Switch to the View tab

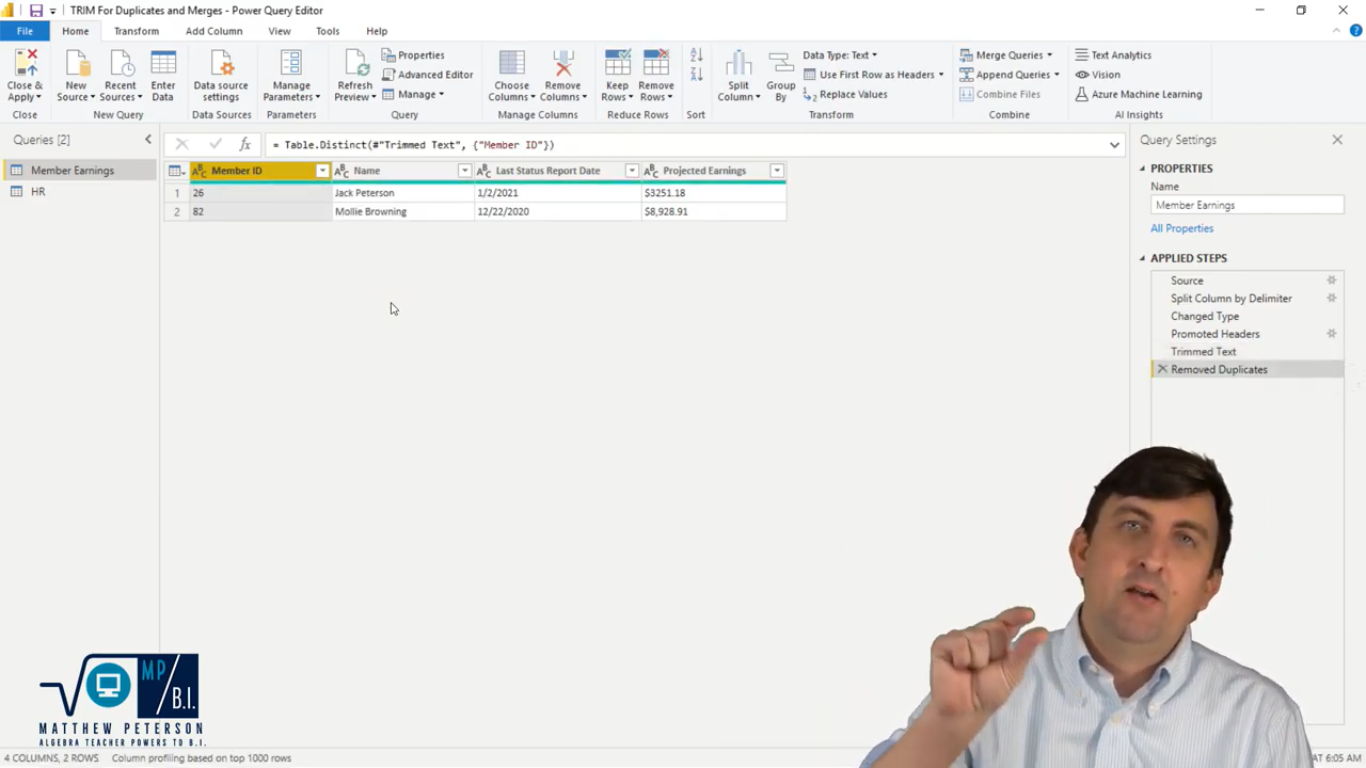(x=279, y=31)
